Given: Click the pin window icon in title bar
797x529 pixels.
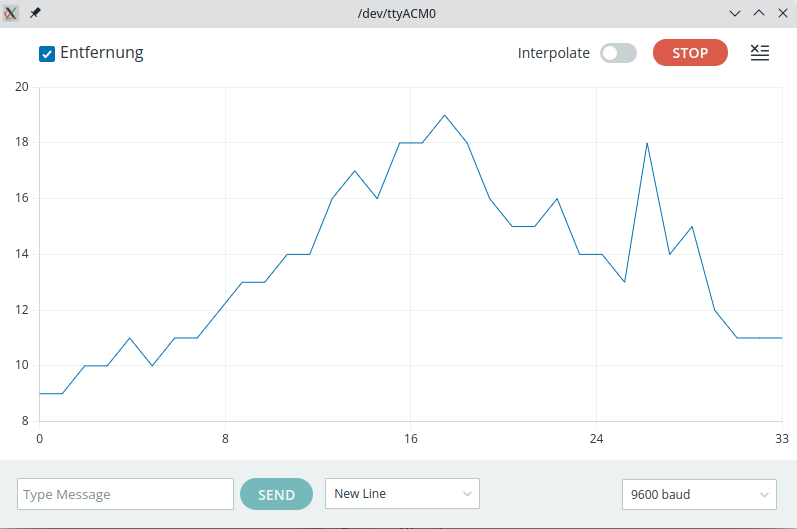Looking at the screenshot, I should [35, 13].
